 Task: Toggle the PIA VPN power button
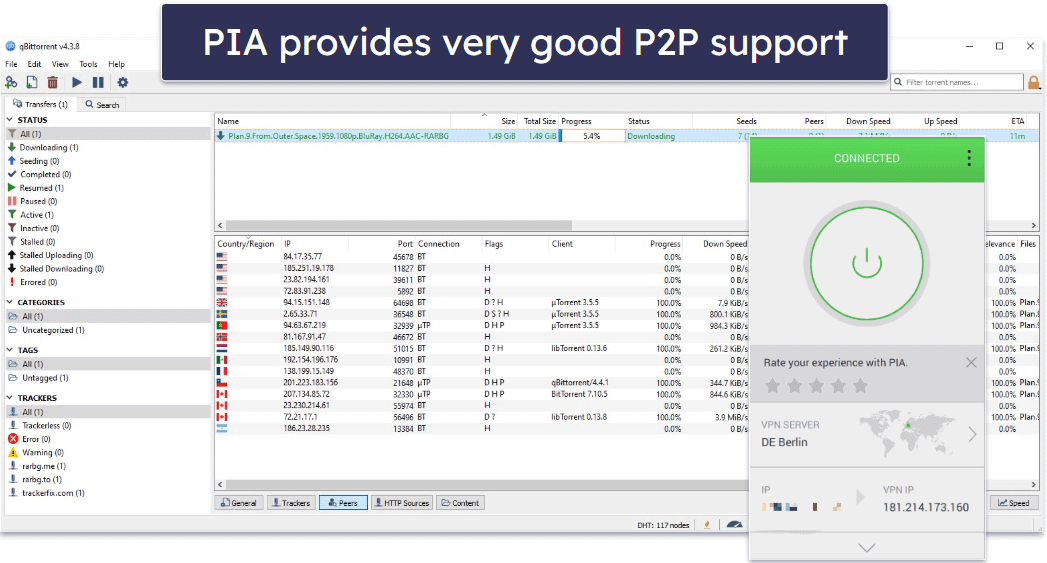point(867,264)
